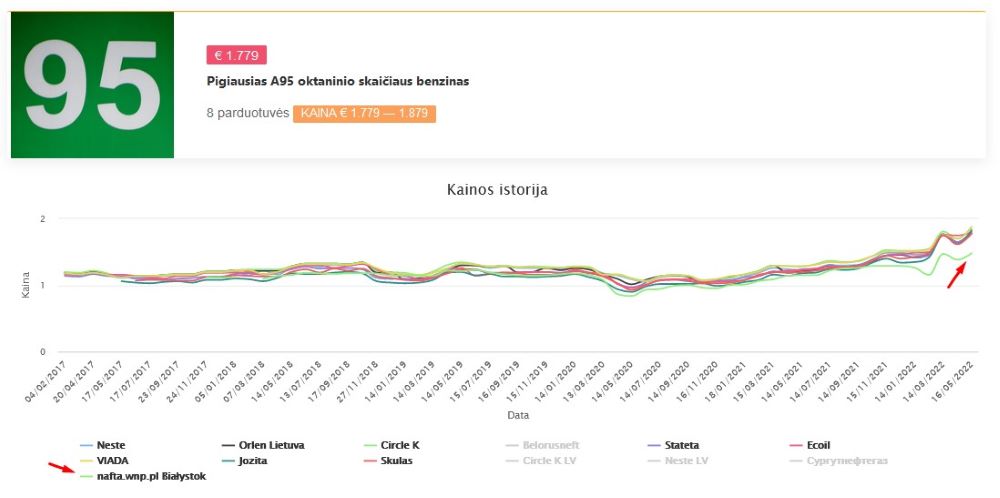The image size is (1000, 498).
Task: Enable the Neste LV series
Action: [678, 460]
